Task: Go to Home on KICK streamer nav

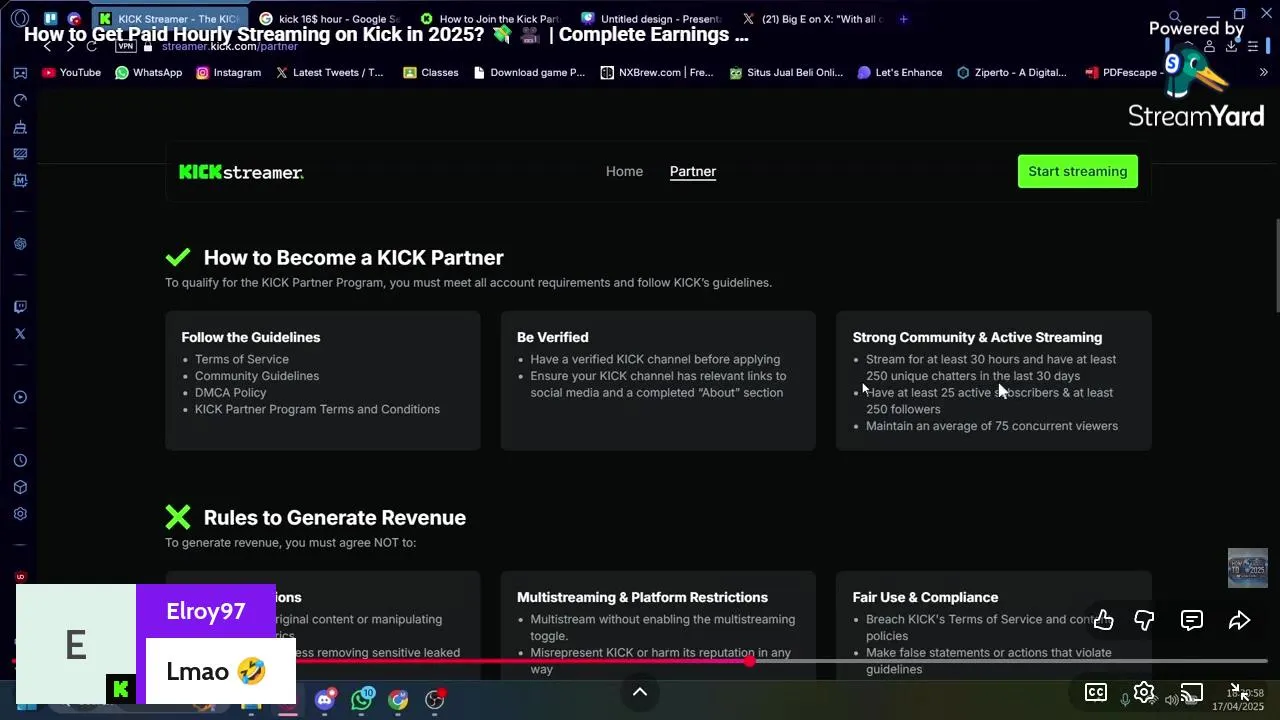Action: tap(624, 171)
